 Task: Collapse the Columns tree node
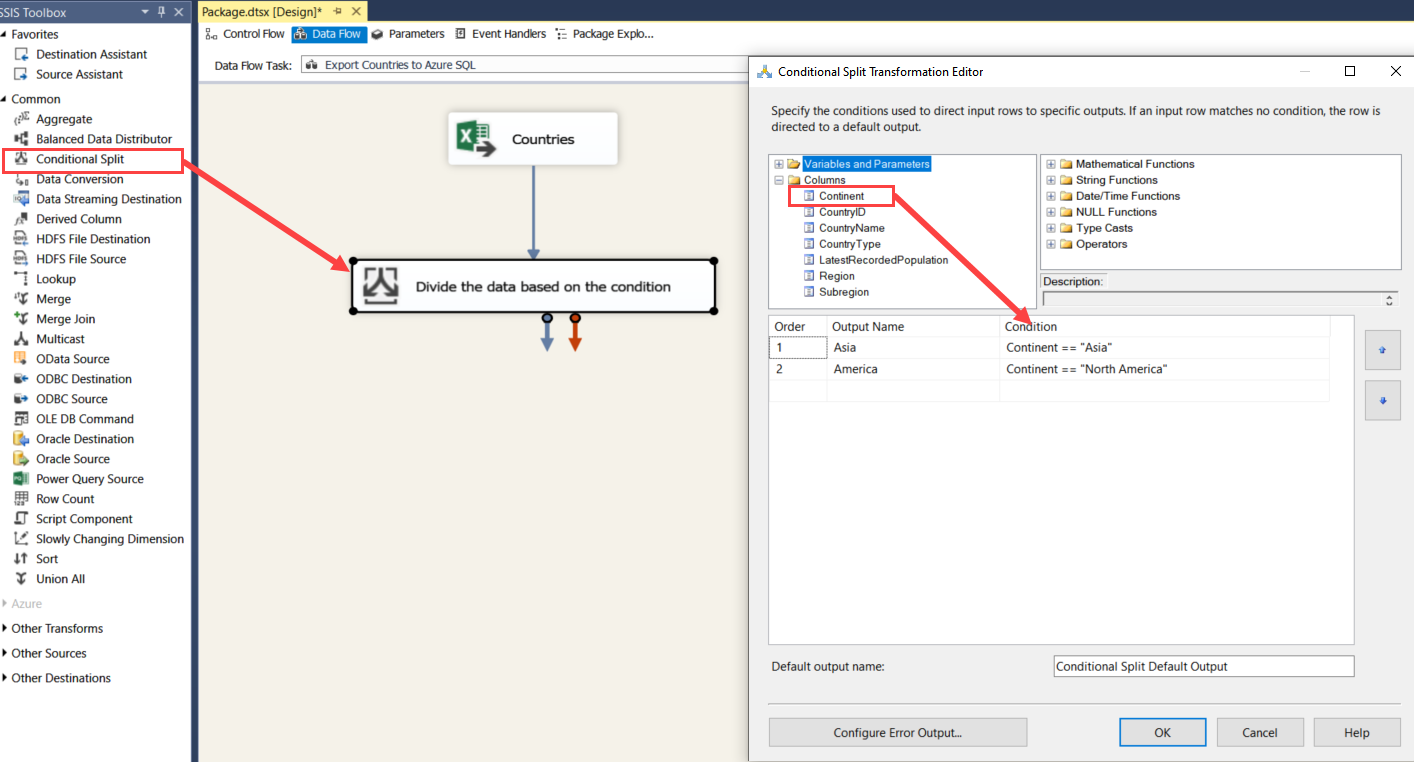tap(779, 180)
